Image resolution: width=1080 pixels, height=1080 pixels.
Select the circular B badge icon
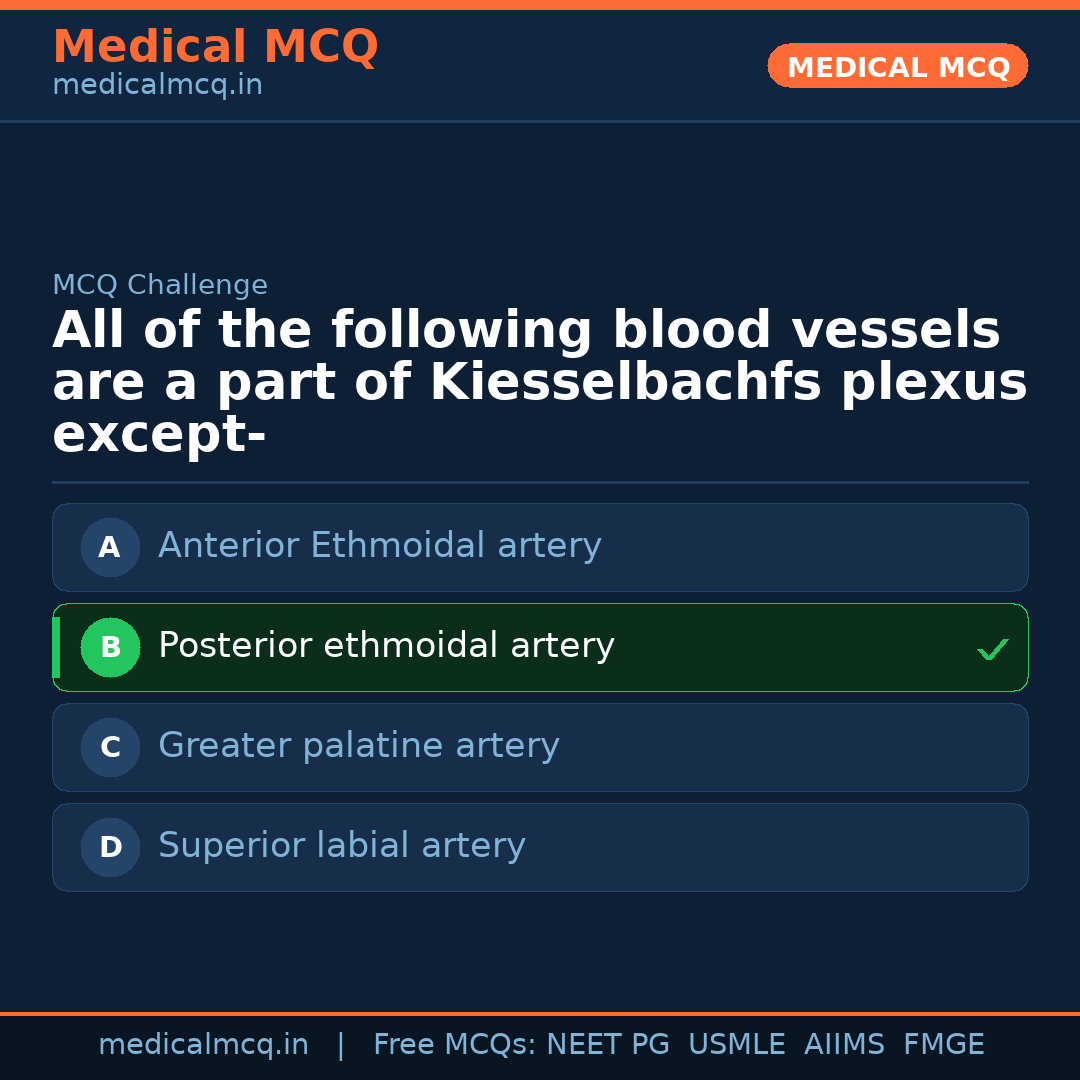pos(110,647)
